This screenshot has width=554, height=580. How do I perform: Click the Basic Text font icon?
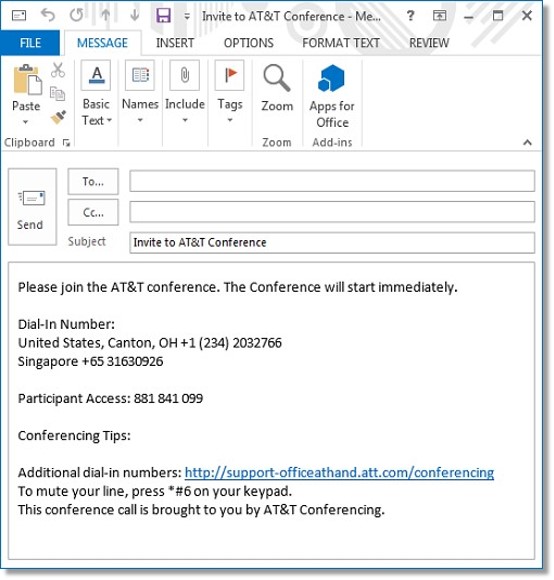(x=96, y=75)
